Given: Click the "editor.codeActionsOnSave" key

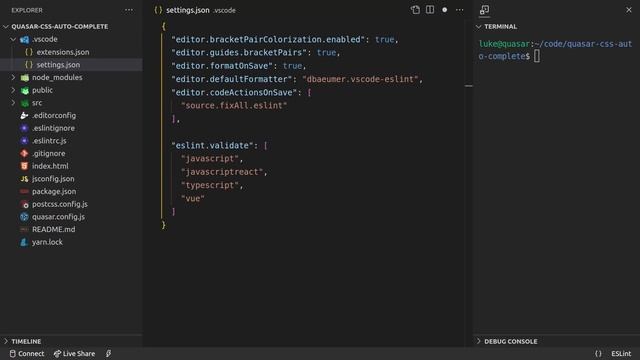Looking at the screenshot, I should 234,92.
